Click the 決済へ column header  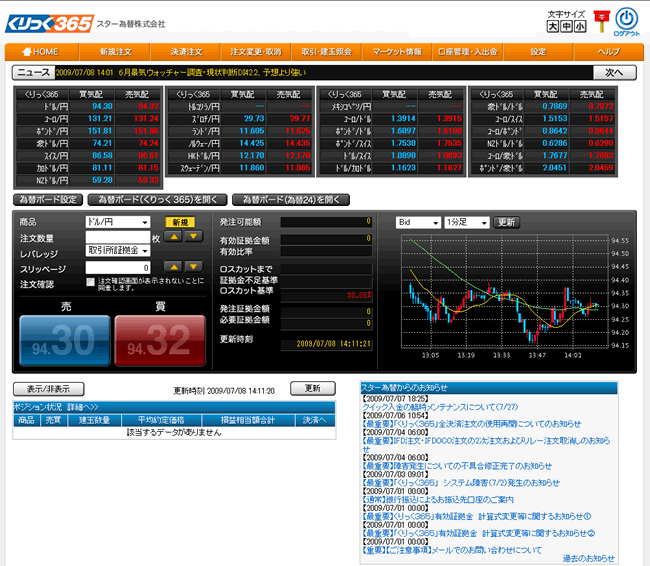pos(315,420)
